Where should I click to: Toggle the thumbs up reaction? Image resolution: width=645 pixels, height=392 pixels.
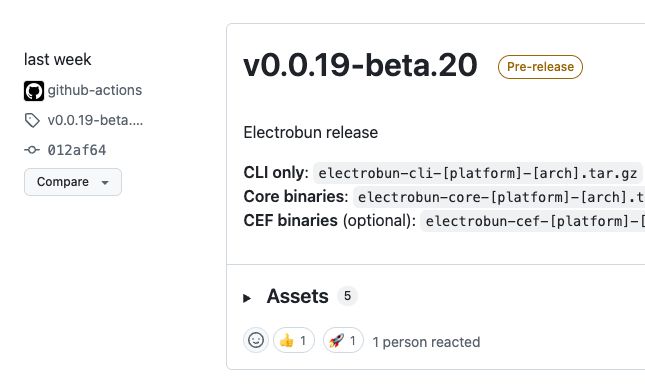(x=294, y=340)
